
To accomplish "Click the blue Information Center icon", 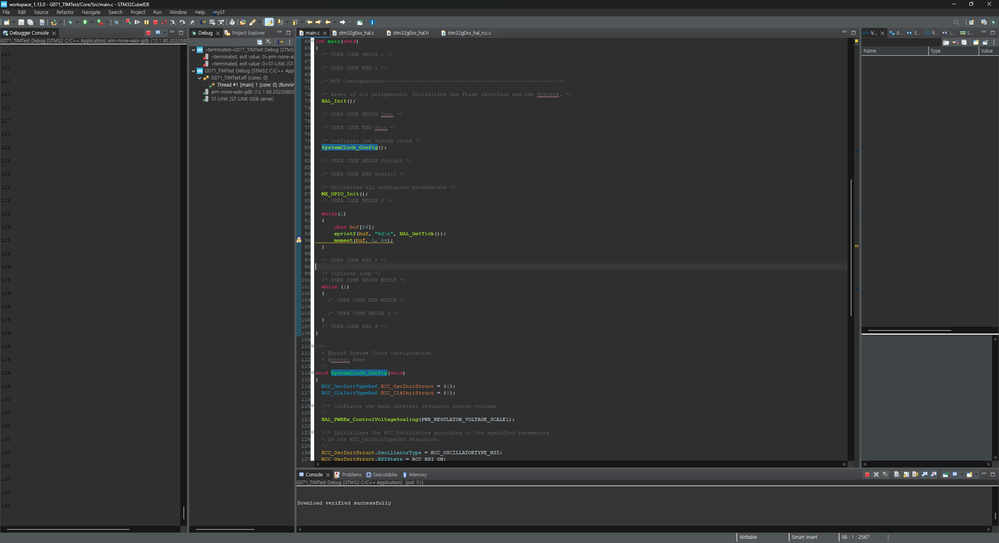I will [x=372, y=22].
